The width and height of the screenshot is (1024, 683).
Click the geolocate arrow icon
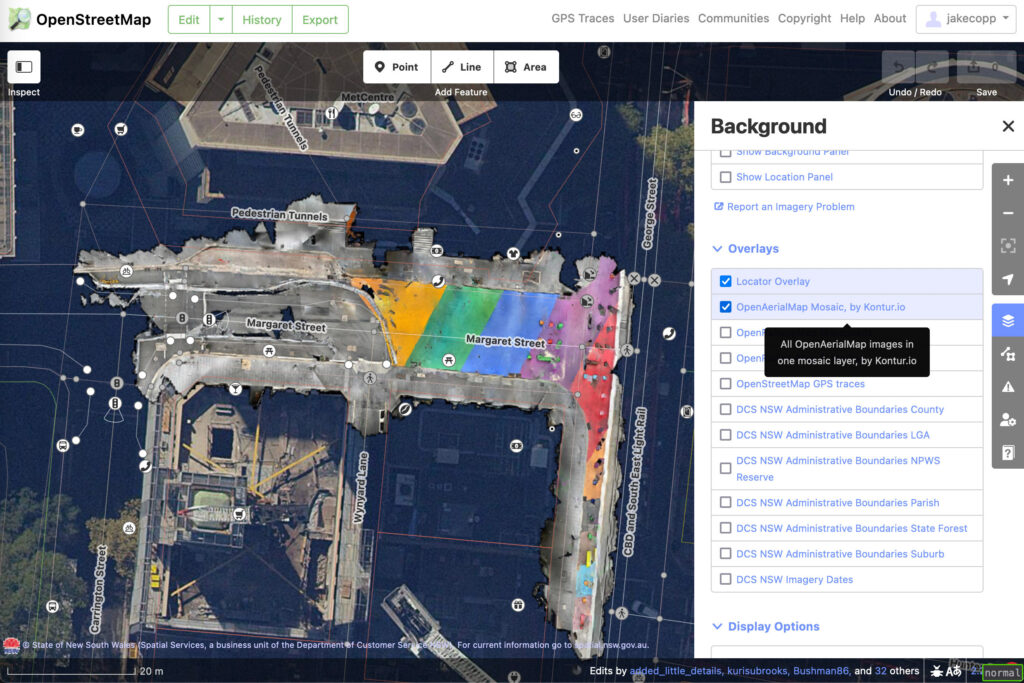[1008, 279]
